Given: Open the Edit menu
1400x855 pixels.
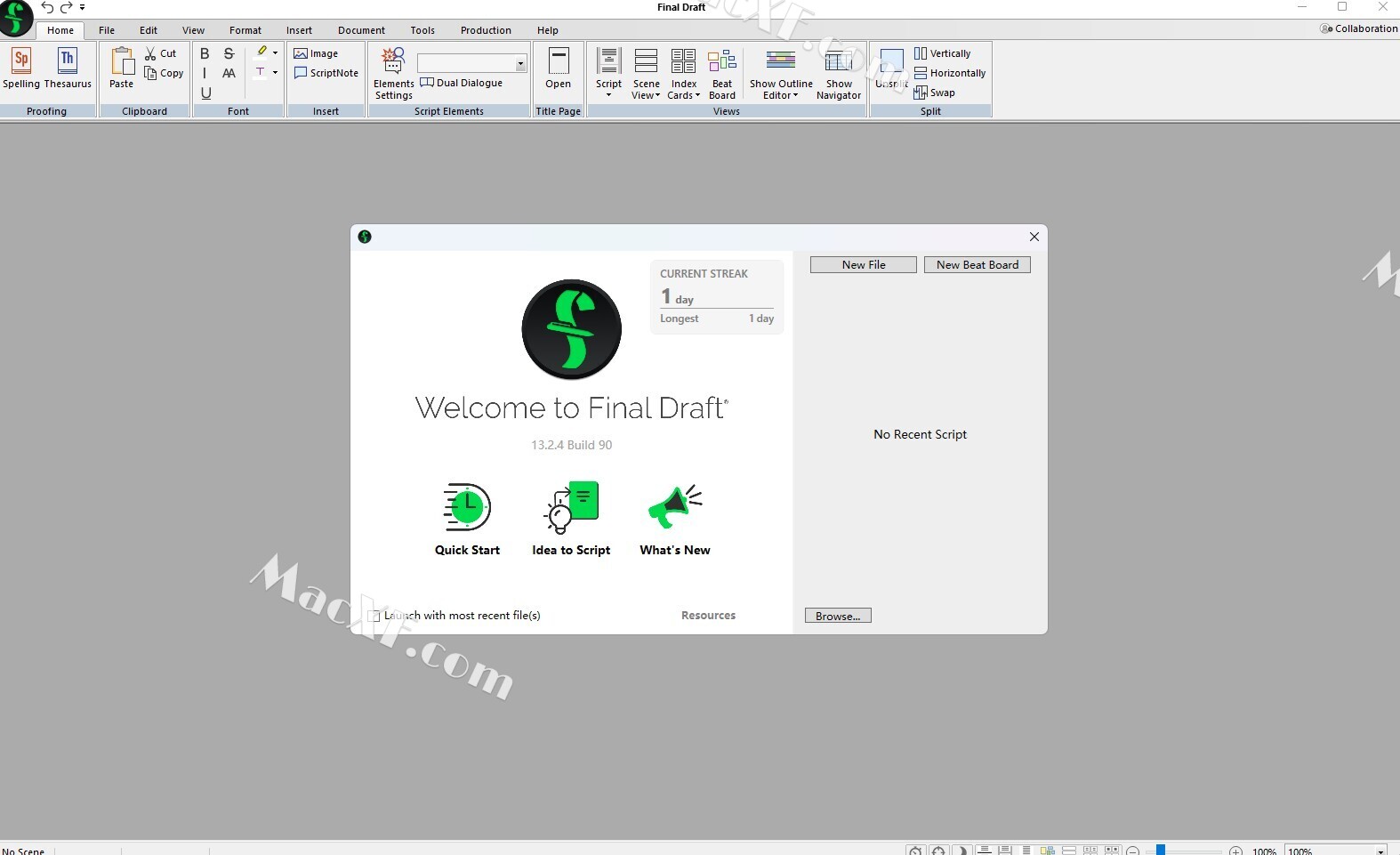Looking at the screenshot, I should coord(149,30).
